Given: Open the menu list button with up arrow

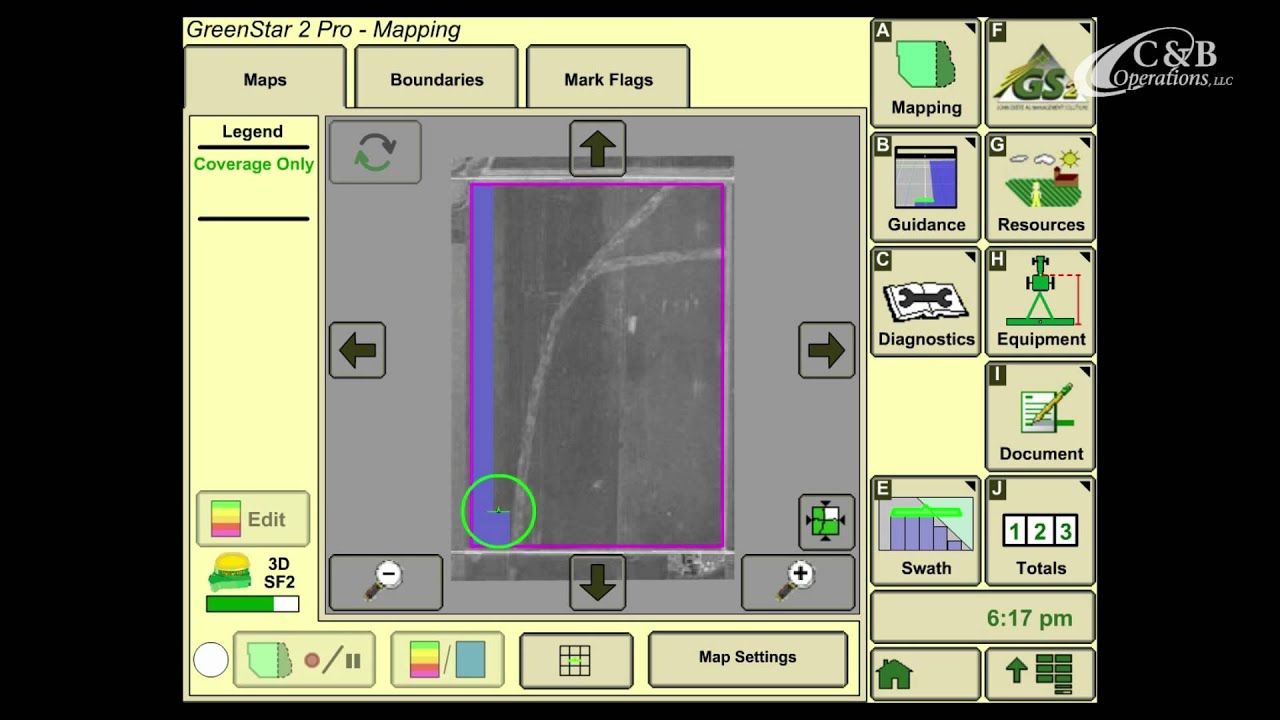Looking at the screenshot, I should (1040, 674).
